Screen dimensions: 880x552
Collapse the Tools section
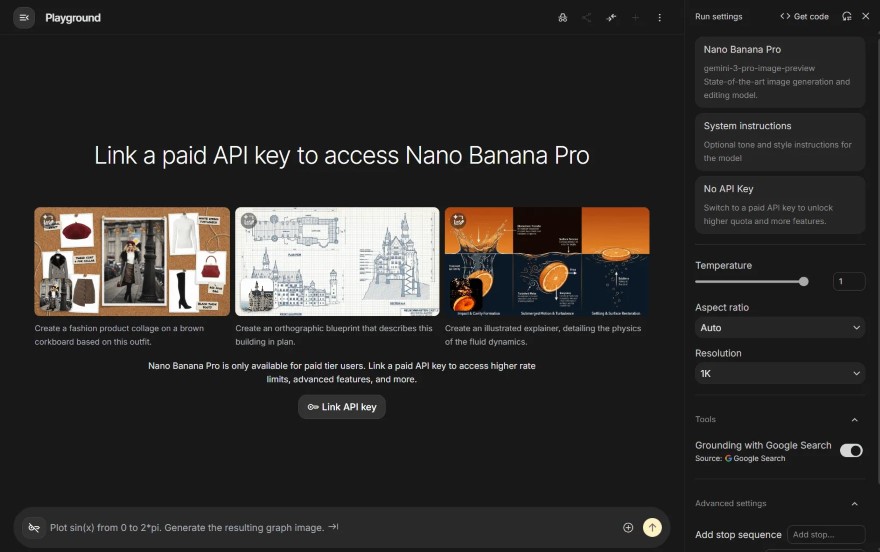(x=854, y=420)
